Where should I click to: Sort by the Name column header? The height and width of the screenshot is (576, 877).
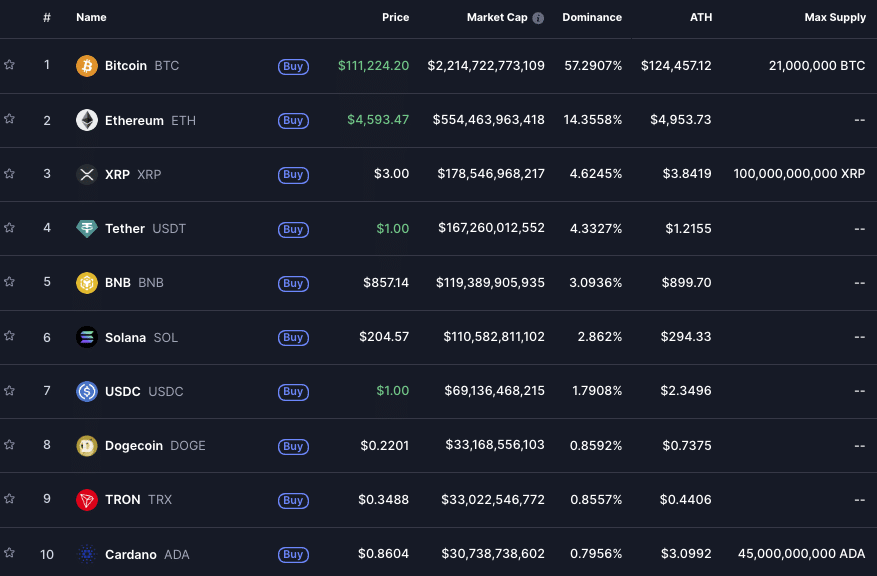[x=91, y=17]
